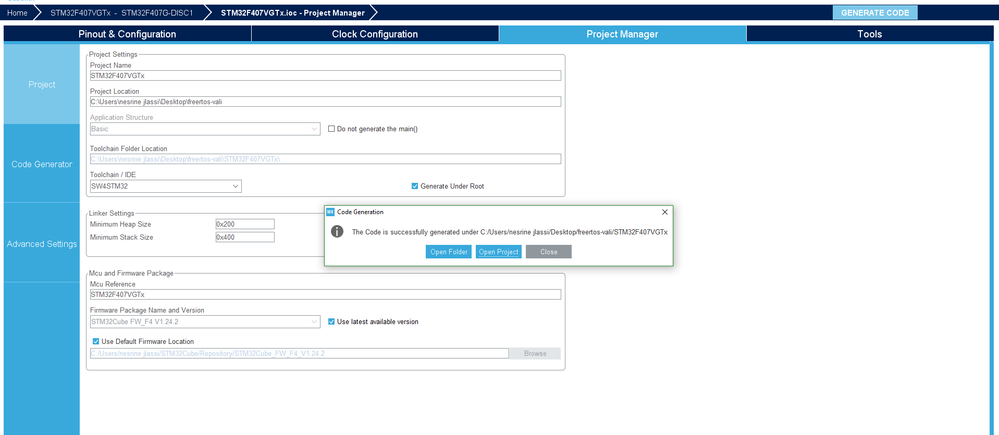Click the GENERATE CODE button
This screenshot has height=435, width=999.
point(875,13)
